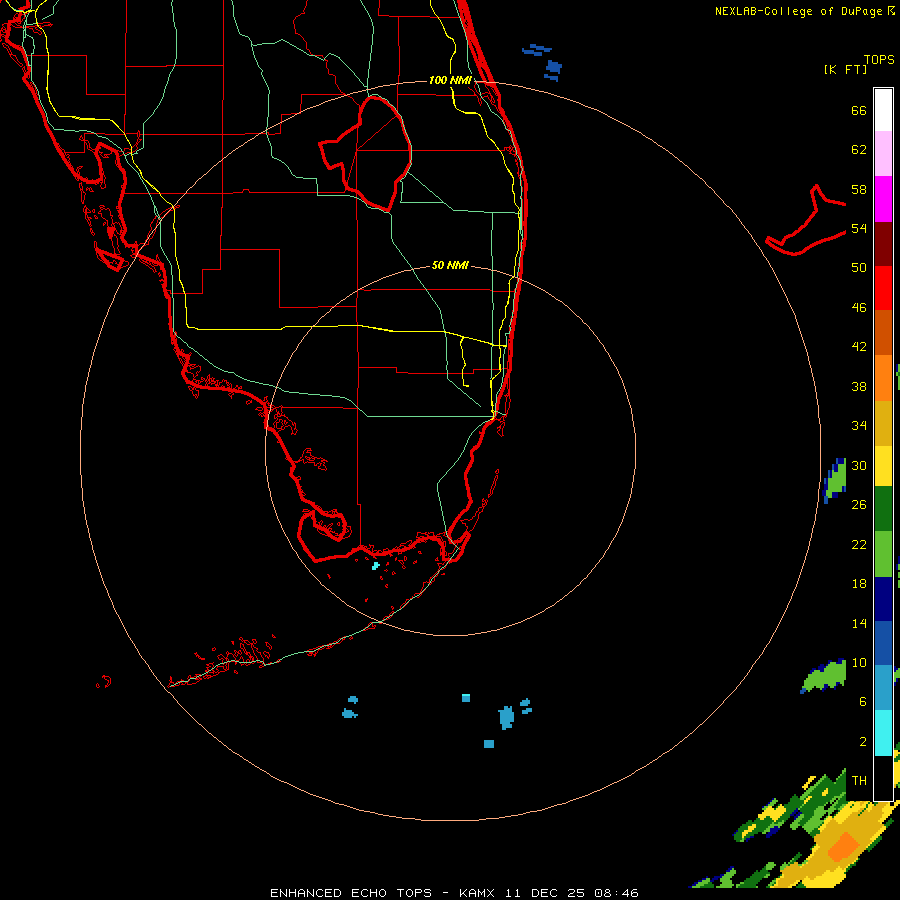Image resolution: width=900 pixels, height=900 pixels.
Task: Click the TH threshold label in legend
Action: point(859,781)
